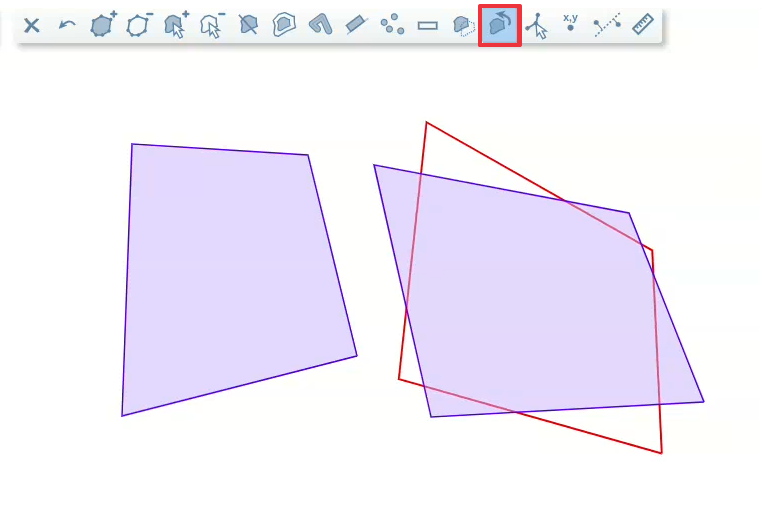761x509 pixels.
Task: Choose the remove-from-selection cursor tool with minus
Action: 212,25
